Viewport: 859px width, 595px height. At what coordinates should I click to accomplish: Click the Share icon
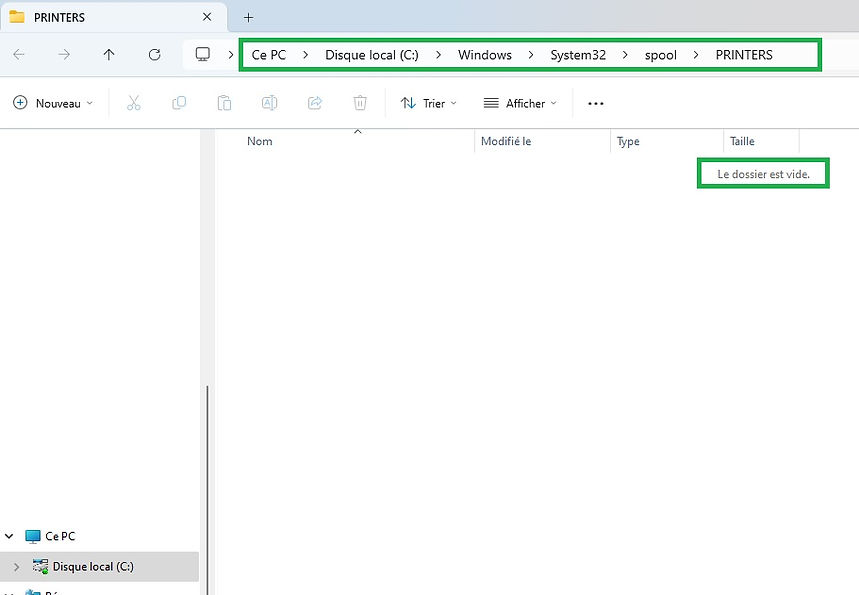(315, 103)
